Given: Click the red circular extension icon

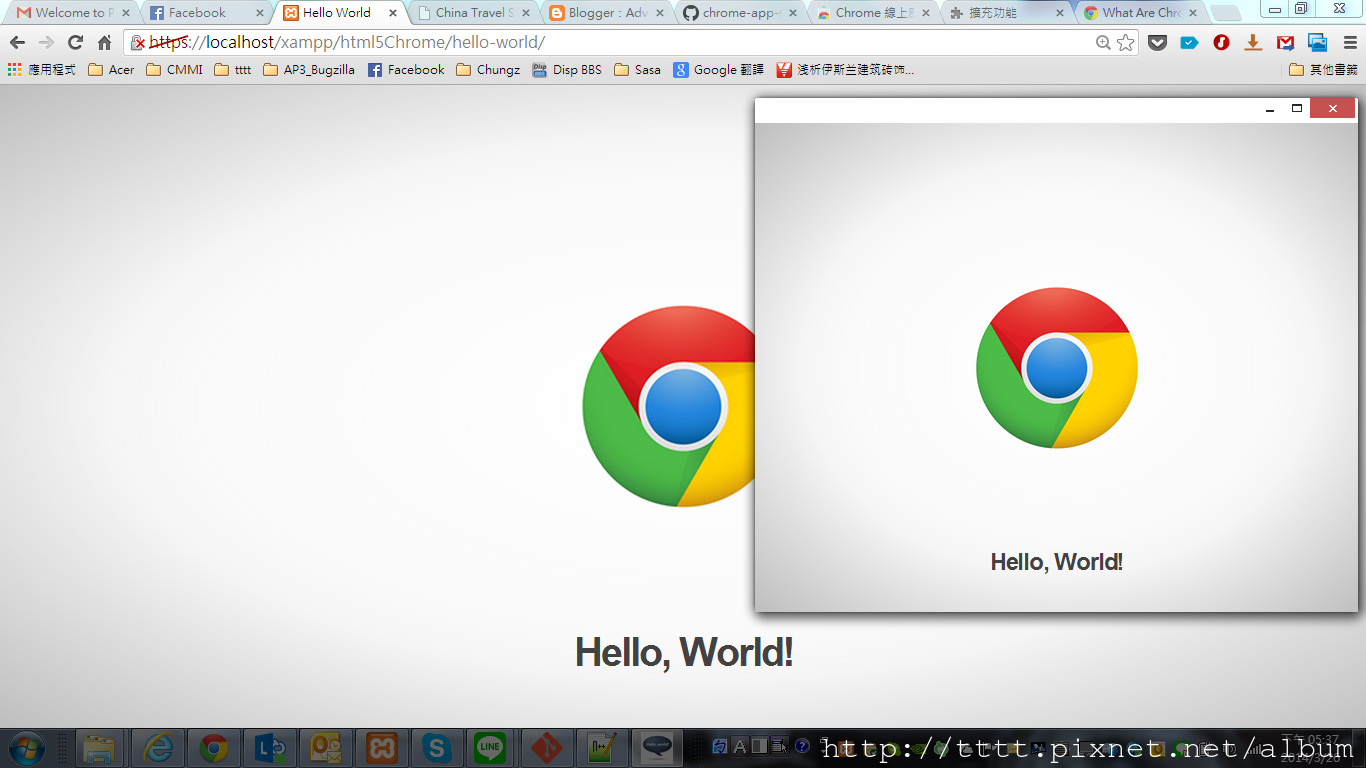Looking at the screenshot, I should pyautogui.click(x=1221, y=43).
